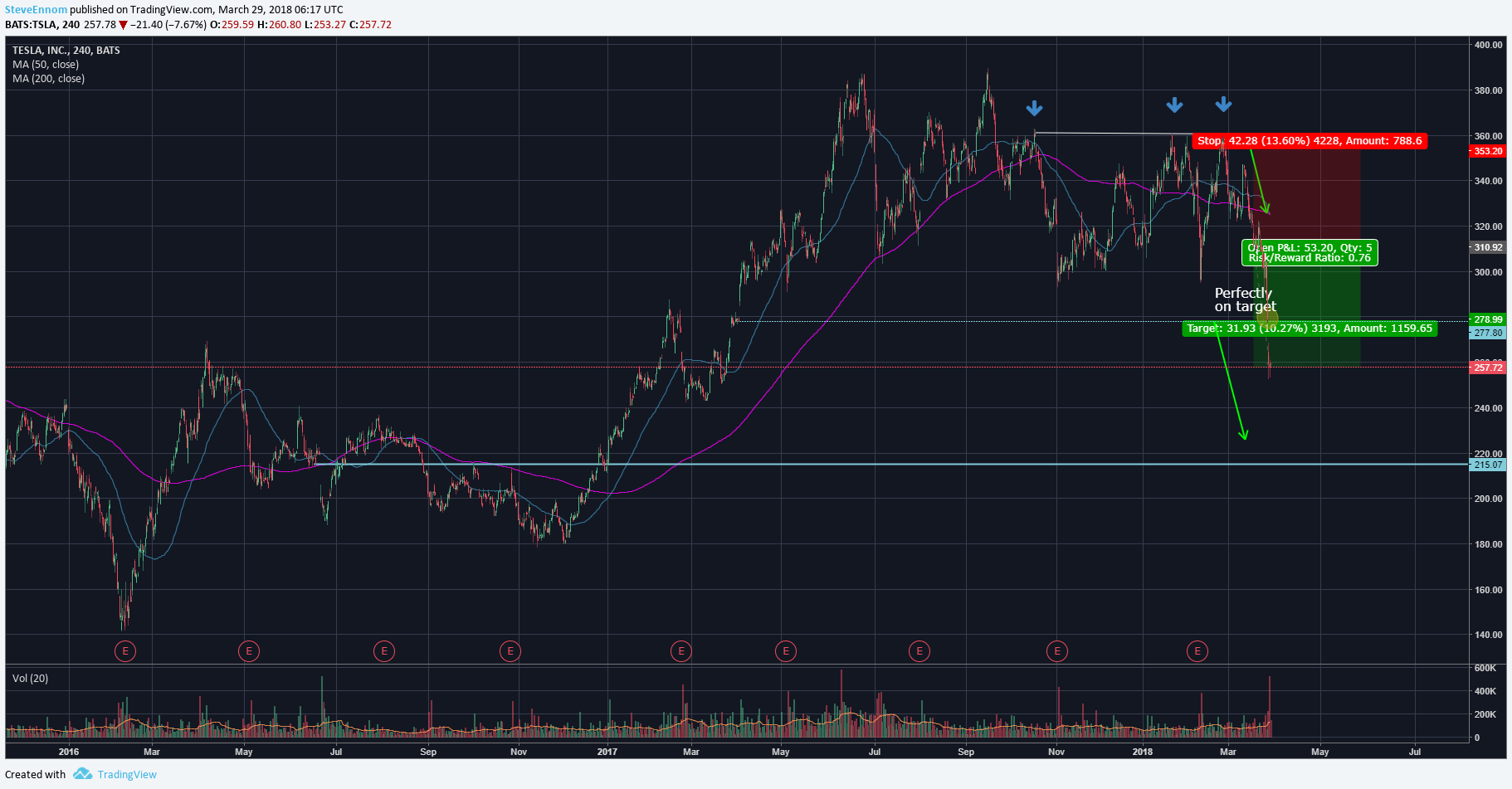Select the Open P&L risk/reward label
Image resolution: width=1512 pixels, height=789 pixels.
tap(1310, 253)
